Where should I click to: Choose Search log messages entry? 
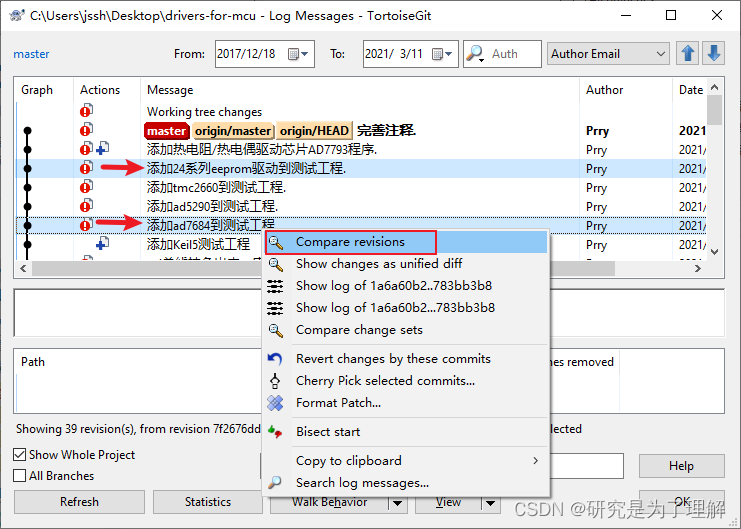tap(405, 483)
